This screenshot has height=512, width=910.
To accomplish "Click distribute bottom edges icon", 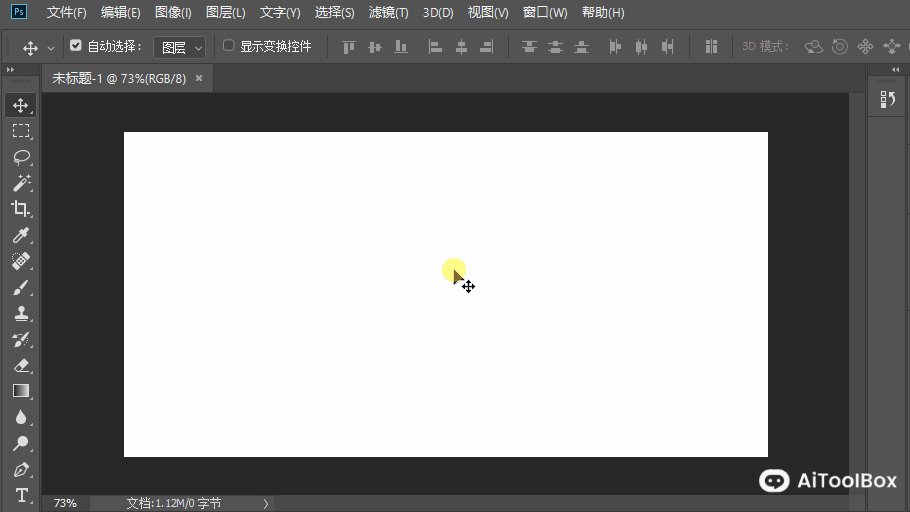I will (582, 47).
